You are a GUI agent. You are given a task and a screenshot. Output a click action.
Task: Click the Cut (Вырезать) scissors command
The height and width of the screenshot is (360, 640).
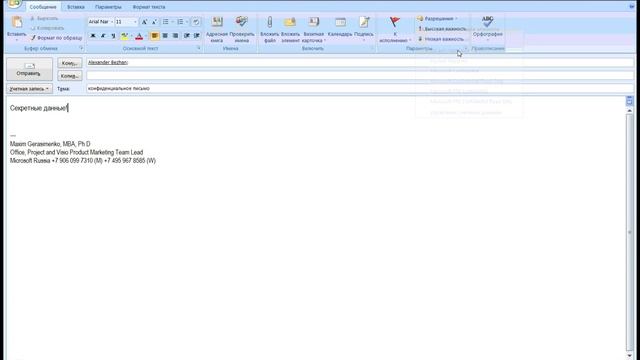pyautogui.click(x=44, y=18)
